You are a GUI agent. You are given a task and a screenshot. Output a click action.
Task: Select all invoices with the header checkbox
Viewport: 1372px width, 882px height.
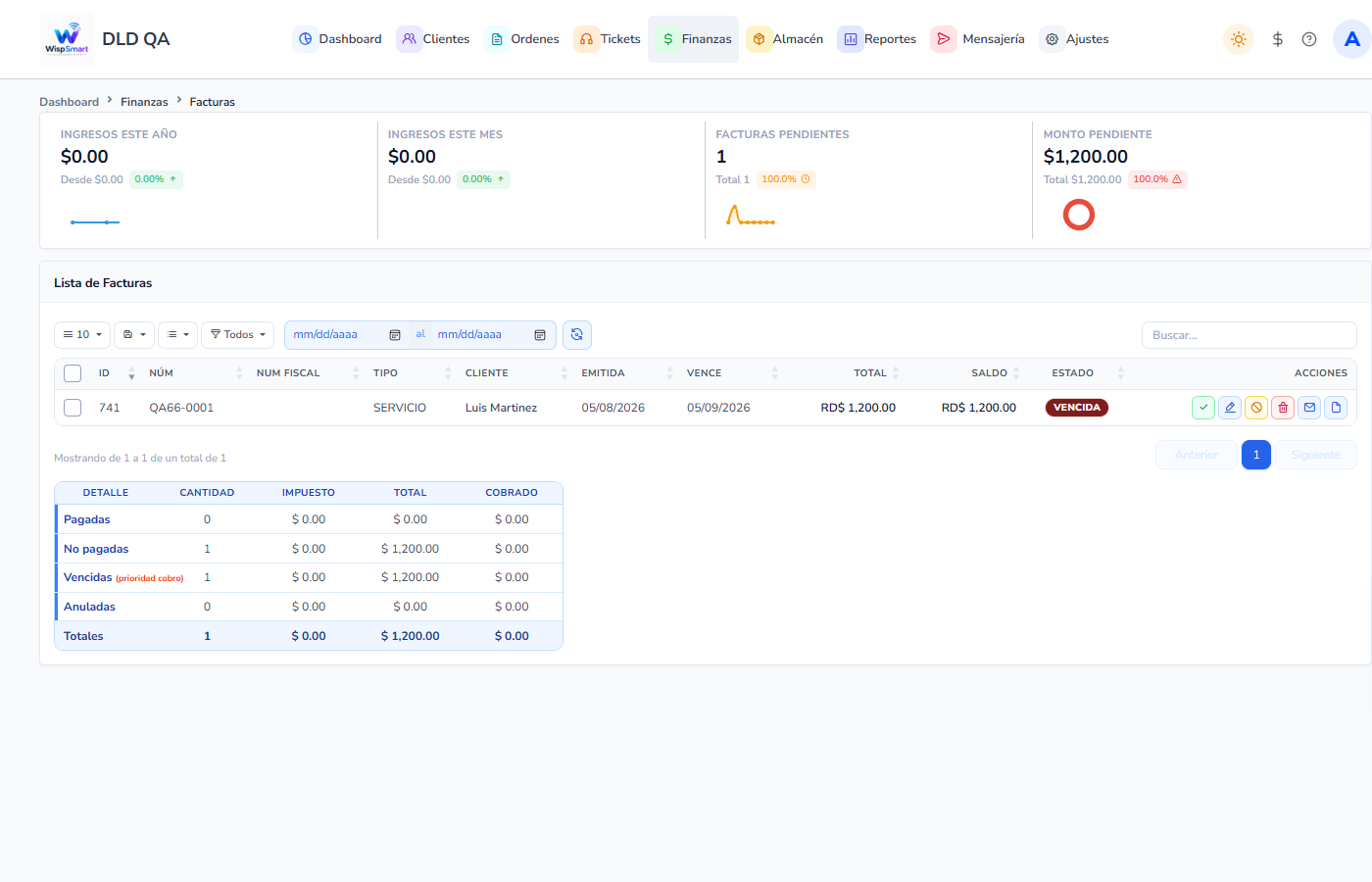click(73, 373)
